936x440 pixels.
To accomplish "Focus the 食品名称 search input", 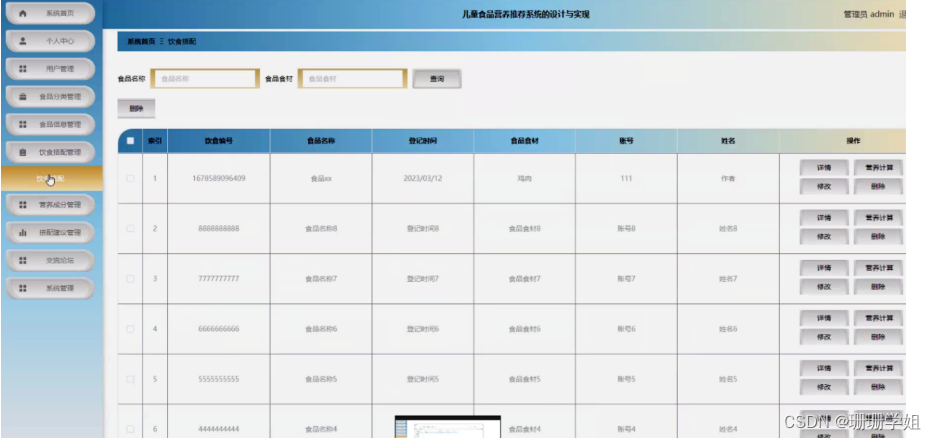I will point(205,79).
